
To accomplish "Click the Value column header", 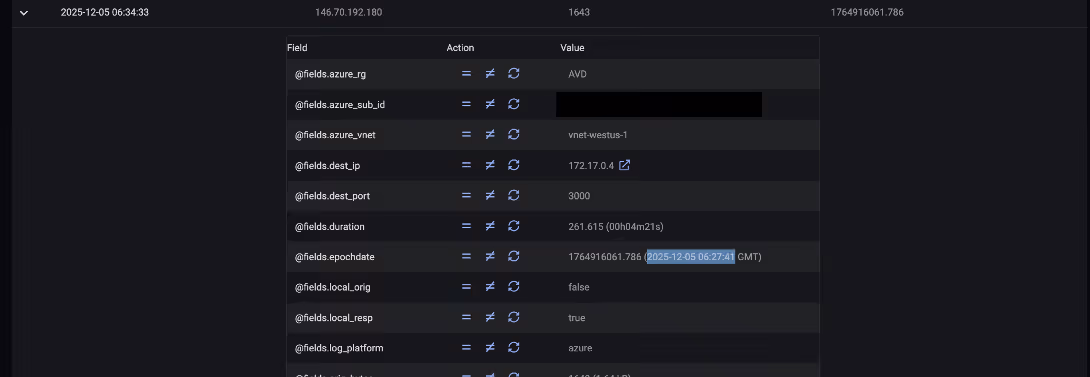I will coord(572,48).
